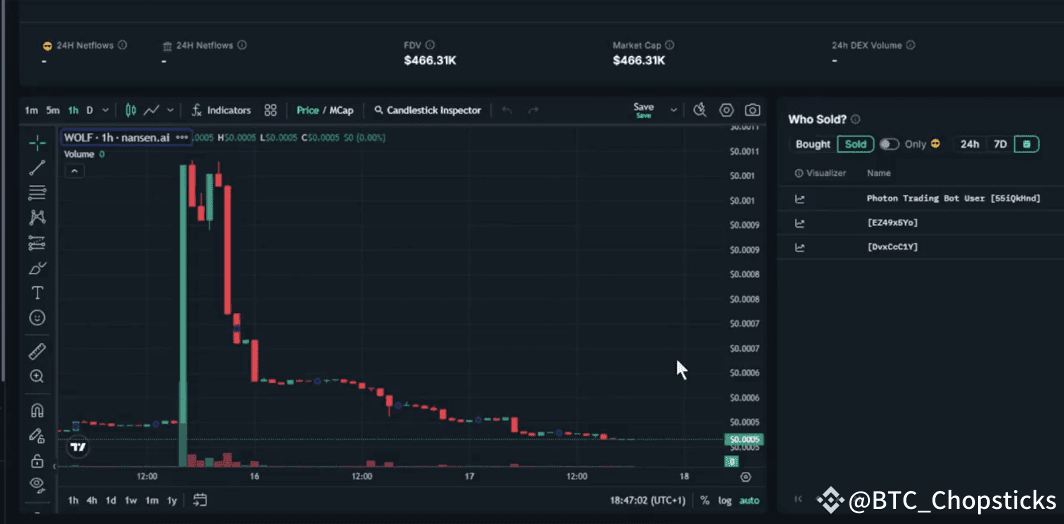
Task: Switch chart to Price mode
Action: [x=307, y=110]
